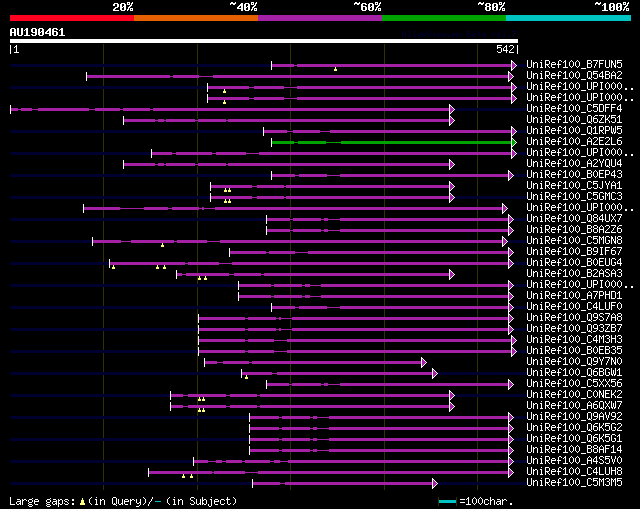
Task: Select UniRef100_C5M3M5 label
Action: click(x=574, y=483)
